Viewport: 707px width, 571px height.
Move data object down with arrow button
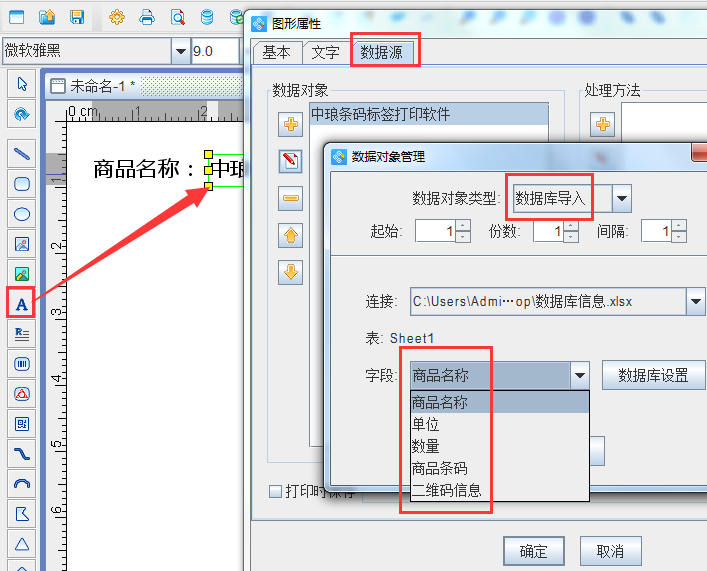coord(290,272)
